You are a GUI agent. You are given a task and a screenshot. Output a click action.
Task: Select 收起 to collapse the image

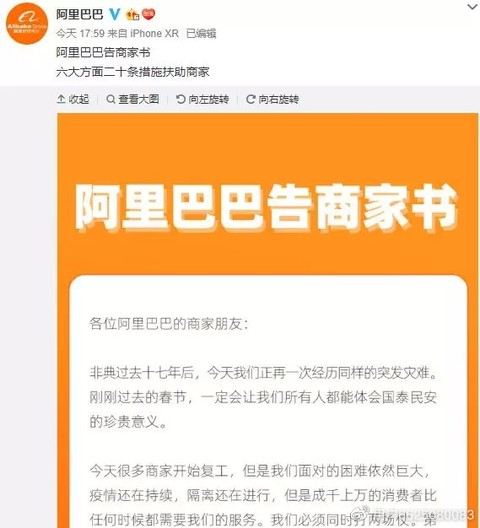pyautogui.click(x=79, y=99)
